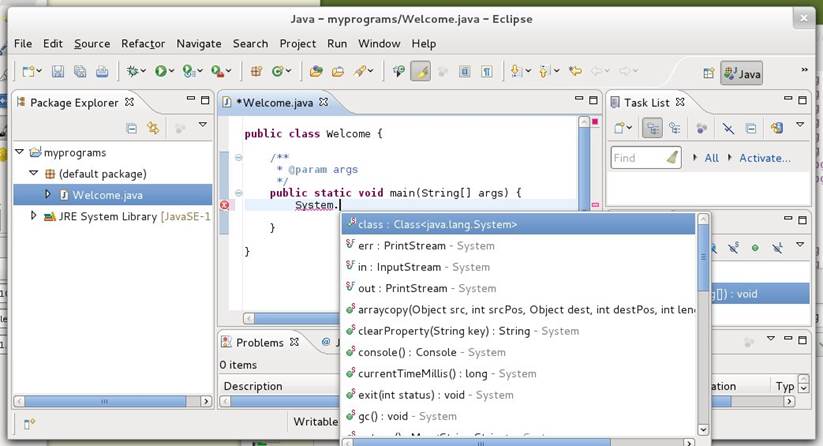Click the Open Type toolbar icon
Image resolution: width=823 pixels, height=446 pixels.
[316, 71]
